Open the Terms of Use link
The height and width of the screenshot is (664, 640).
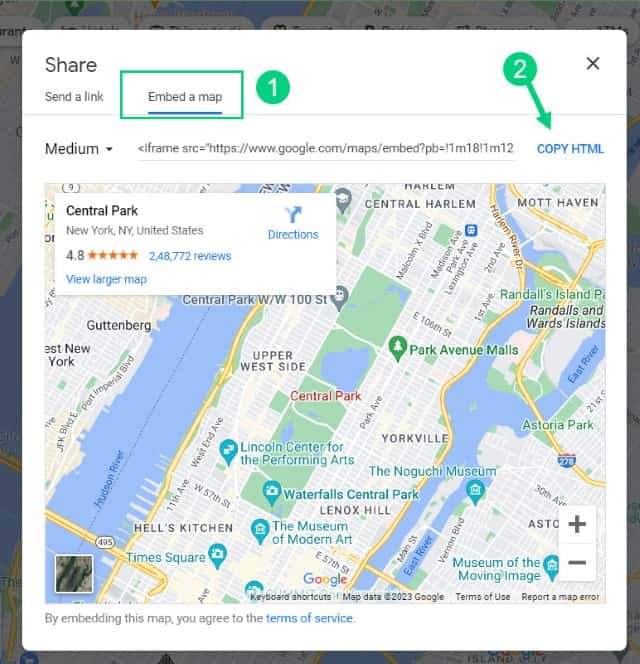(x=483, y=597)
